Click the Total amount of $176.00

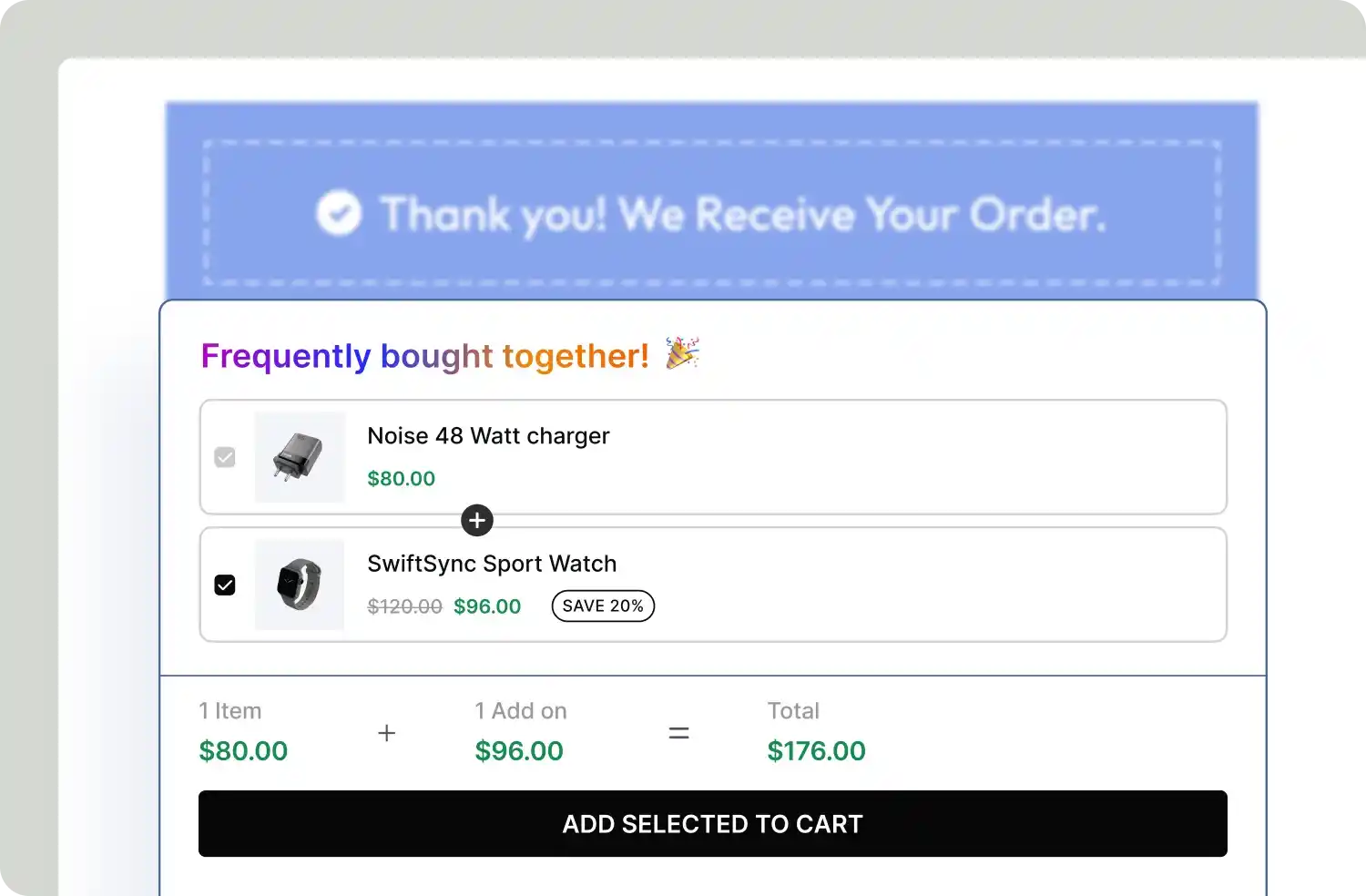(x=816, y=751)
